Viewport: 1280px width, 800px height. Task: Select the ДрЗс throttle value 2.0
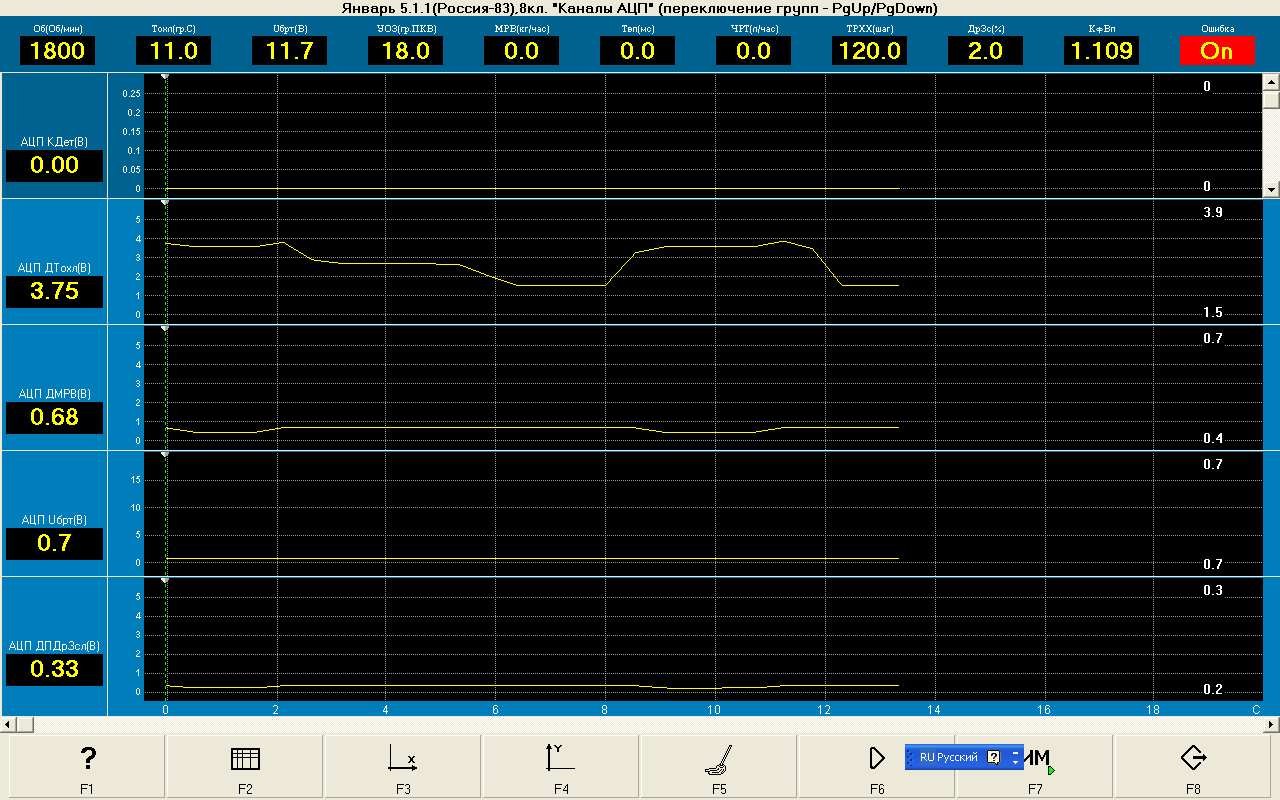(986, 51)
